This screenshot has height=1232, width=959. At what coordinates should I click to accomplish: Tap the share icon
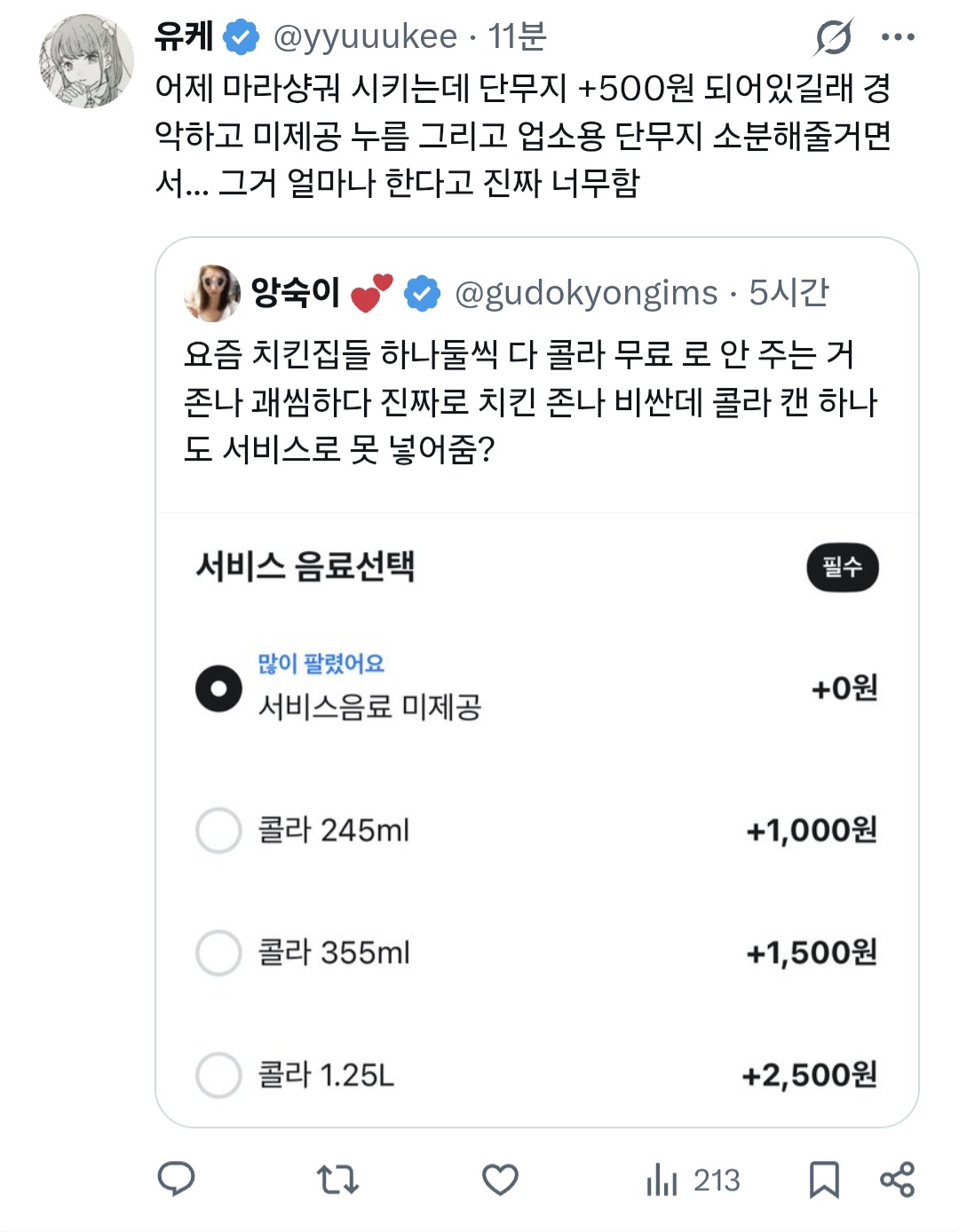coord(897,1180)
